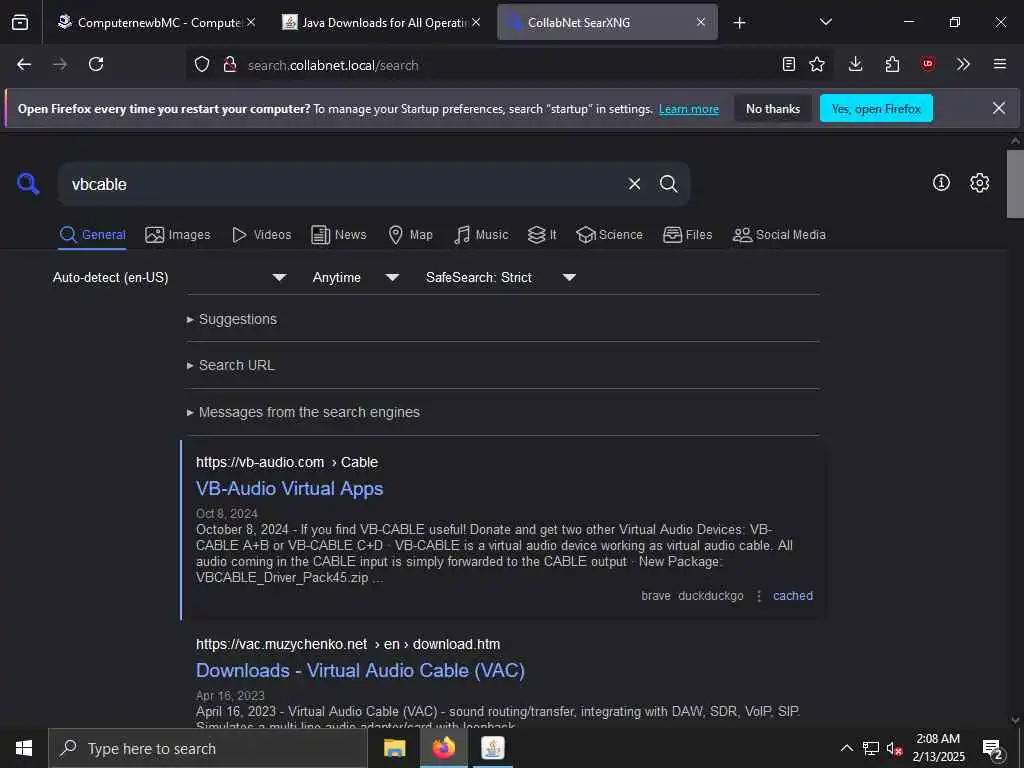1024x768 pixels.
Task: Select the News search category
Action: (338, 234)
